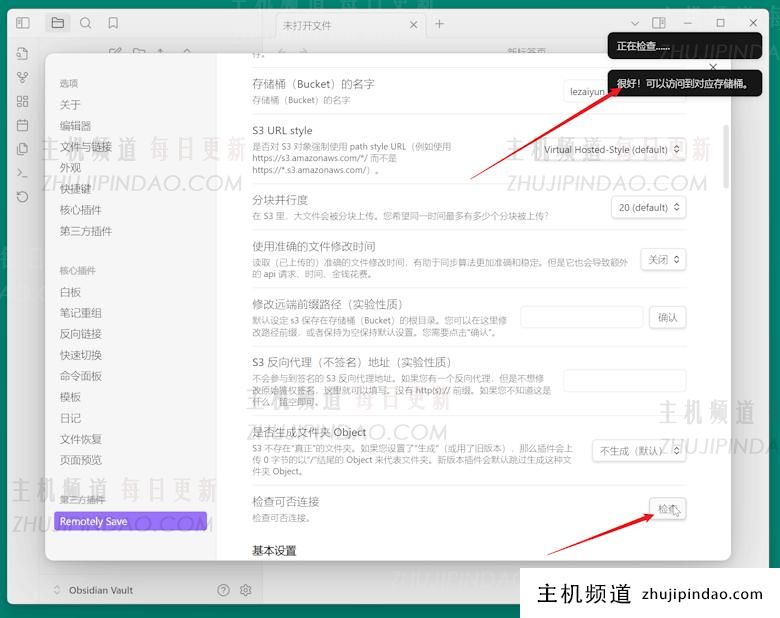
Task: Open 模板 plugin settings
Action: 70,397
